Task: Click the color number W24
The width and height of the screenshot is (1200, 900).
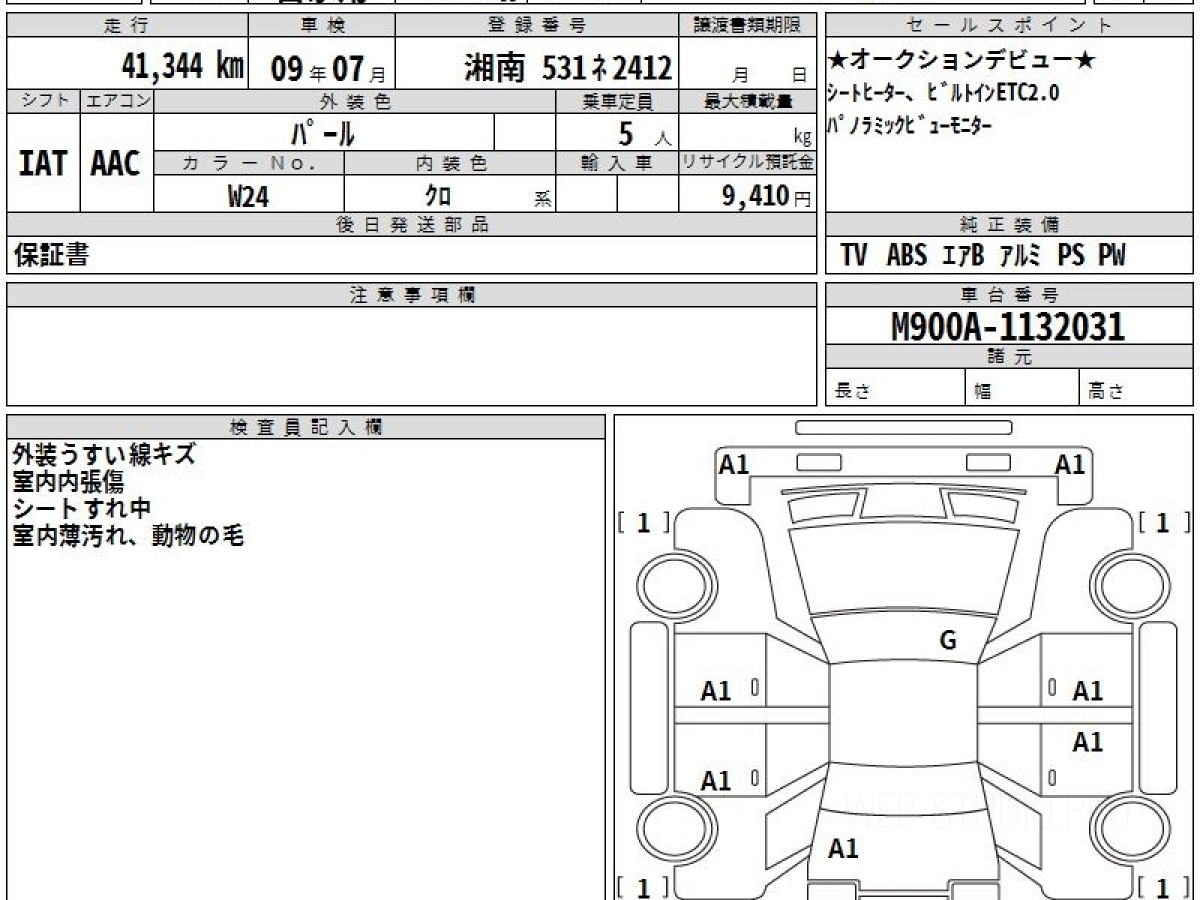Action: pos(248,197)
